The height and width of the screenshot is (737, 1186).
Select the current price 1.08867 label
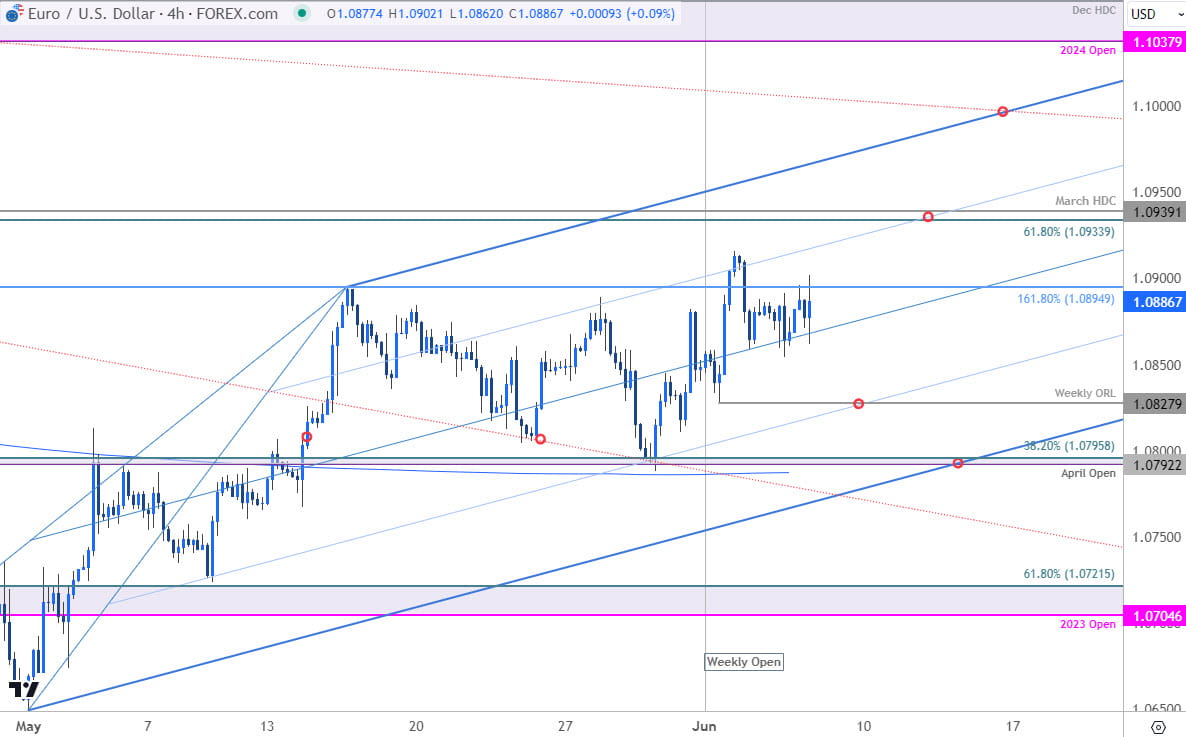(1155, 302)
